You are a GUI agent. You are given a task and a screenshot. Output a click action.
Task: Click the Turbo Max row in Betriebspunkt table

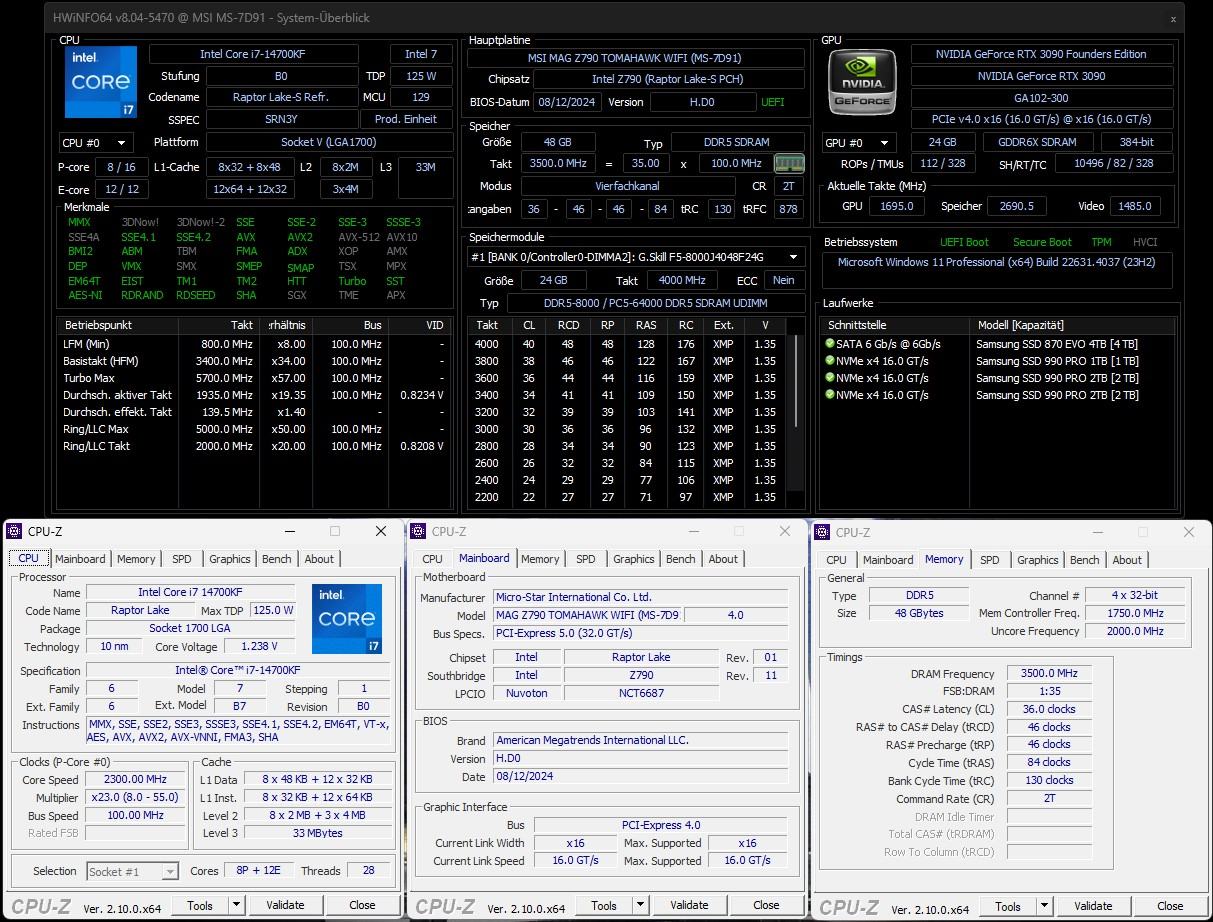(252, 378)
